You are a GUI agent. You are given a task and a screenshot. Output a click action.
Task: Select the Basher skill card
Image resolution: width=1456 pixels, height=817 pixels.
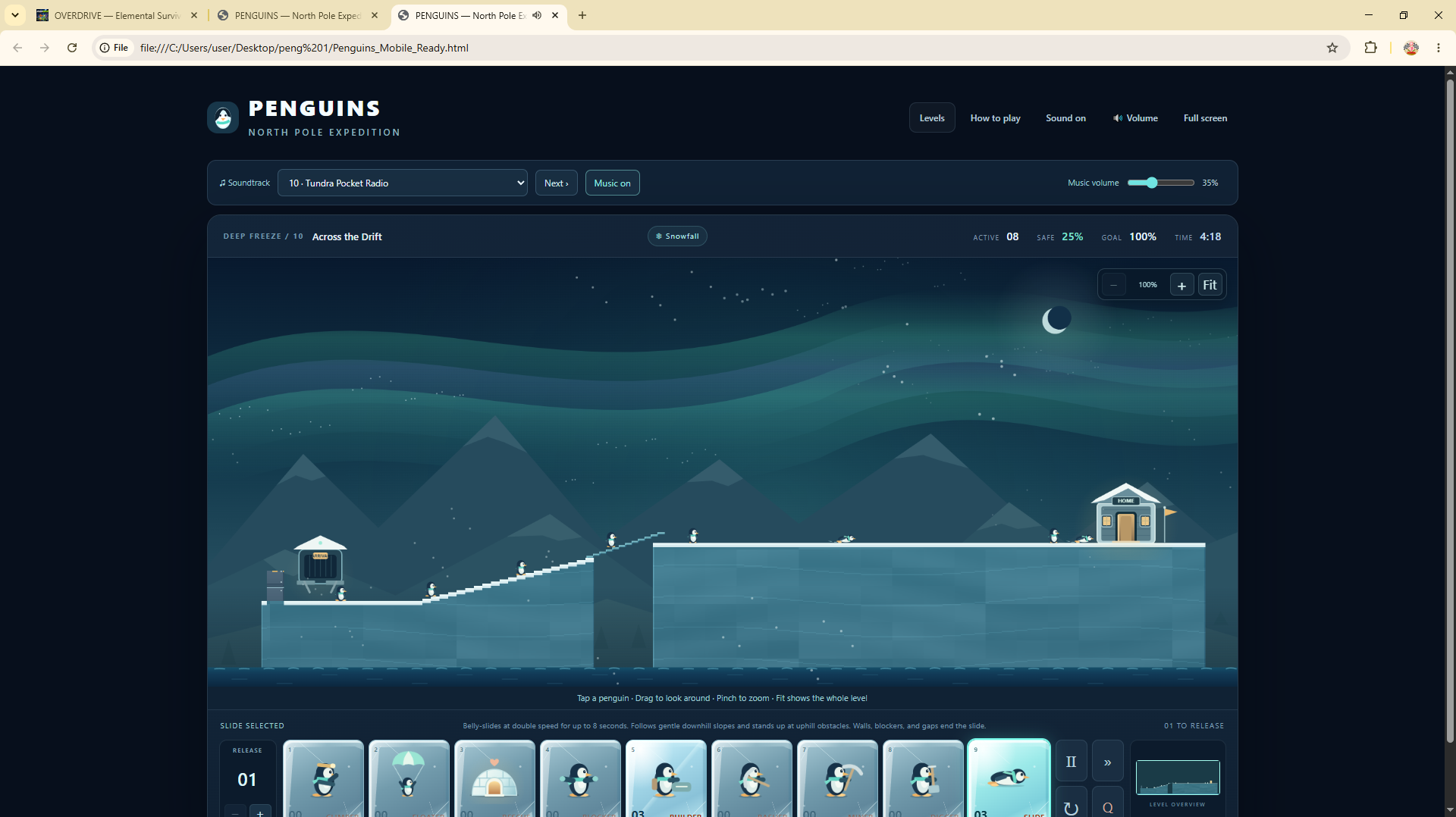(752, 778)
